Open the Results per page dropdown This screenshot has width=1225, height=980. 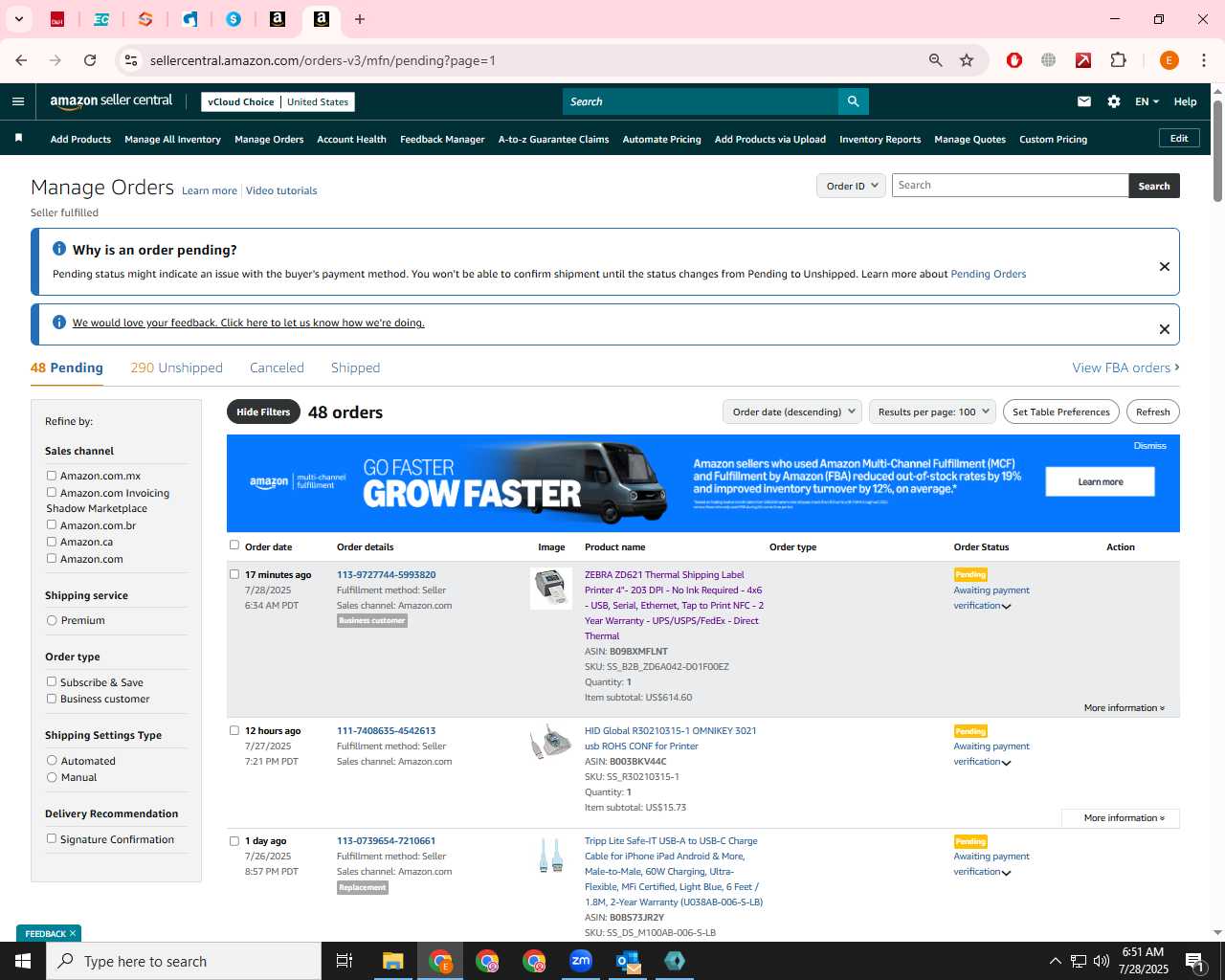(x=932, y=412)
